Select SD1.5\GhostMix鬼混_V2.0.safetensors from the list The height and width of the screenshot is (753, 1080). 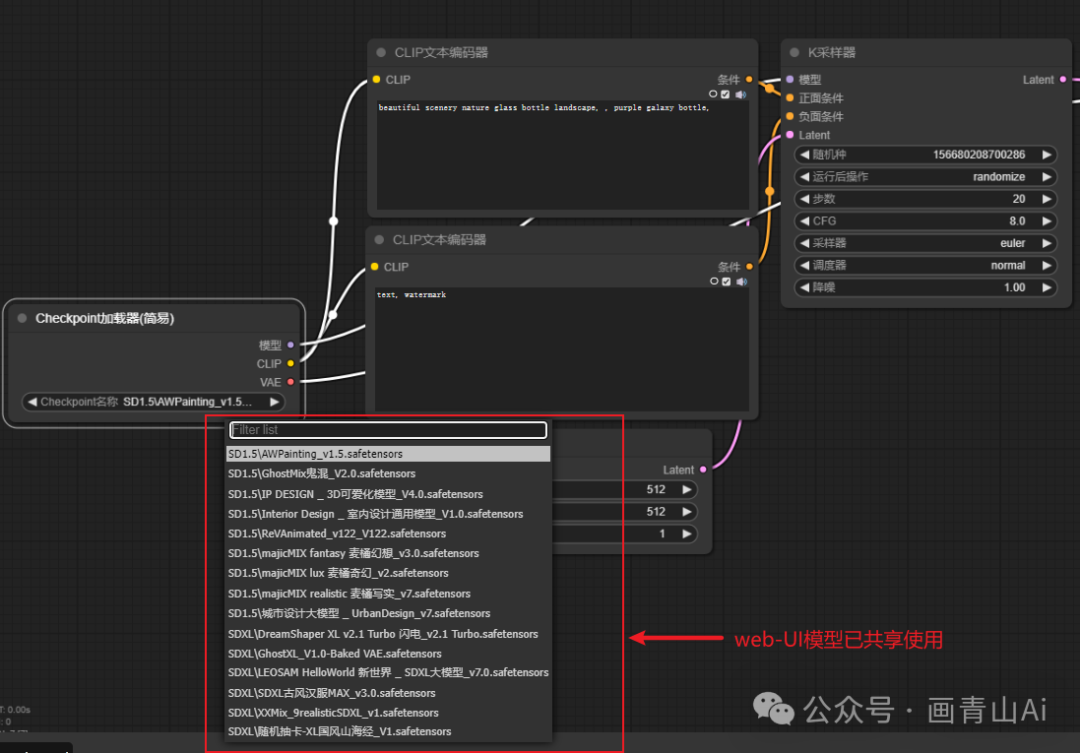(388, 474)
